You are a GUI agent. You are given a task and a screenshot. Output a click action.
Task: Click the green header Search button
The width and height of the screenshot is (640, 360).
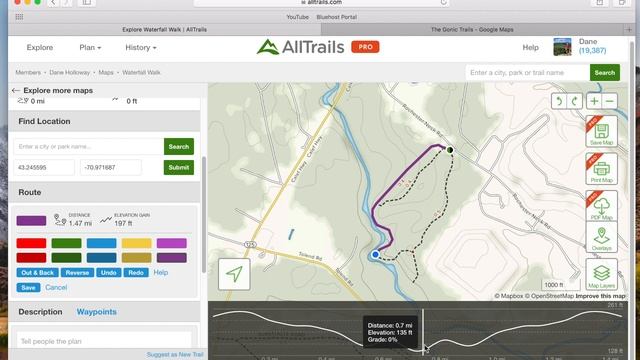point(604,73)
